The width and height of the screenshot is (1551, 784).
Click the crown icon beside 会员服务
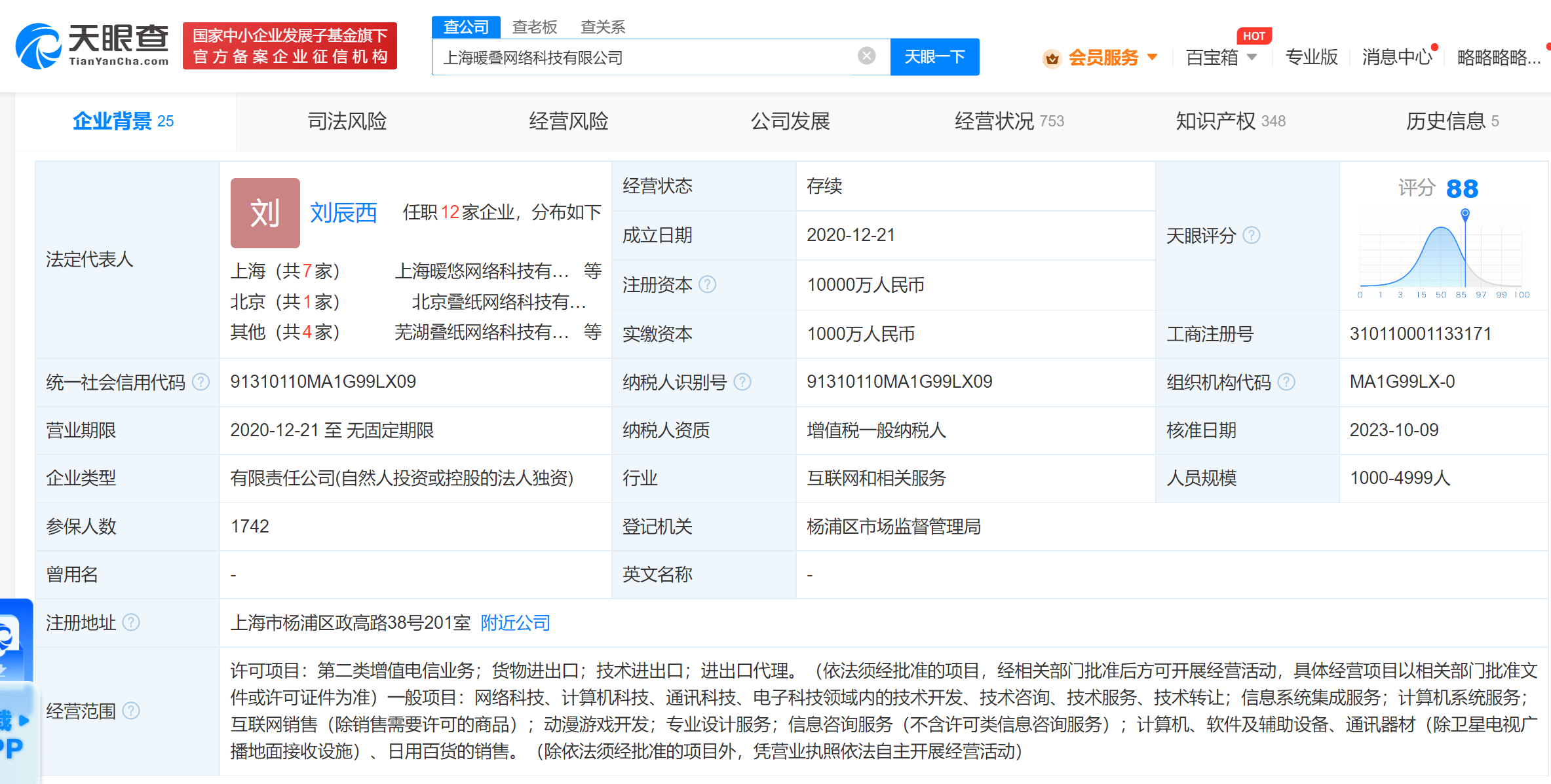point(1052,58)
